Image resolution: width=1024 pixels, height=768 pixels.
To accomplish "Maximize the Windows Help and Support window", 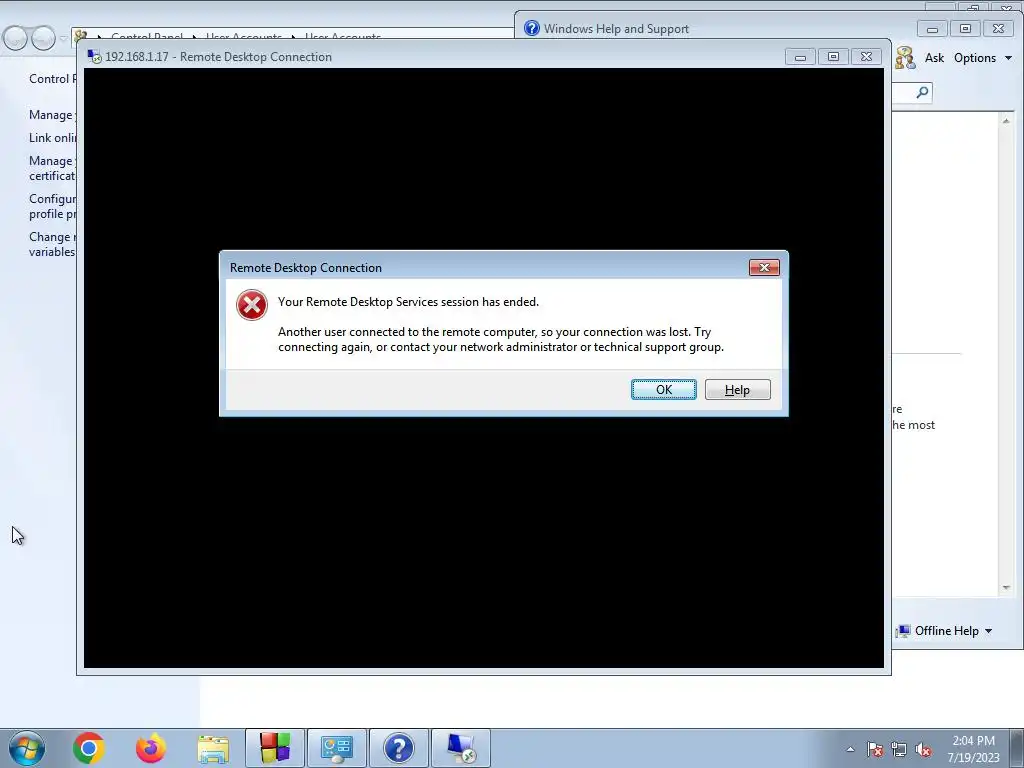I will [965, 29].
